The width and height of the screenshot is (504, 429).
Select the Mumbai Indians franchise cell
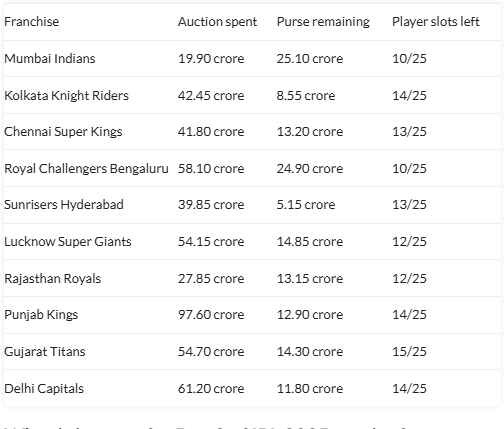(50, 59)
